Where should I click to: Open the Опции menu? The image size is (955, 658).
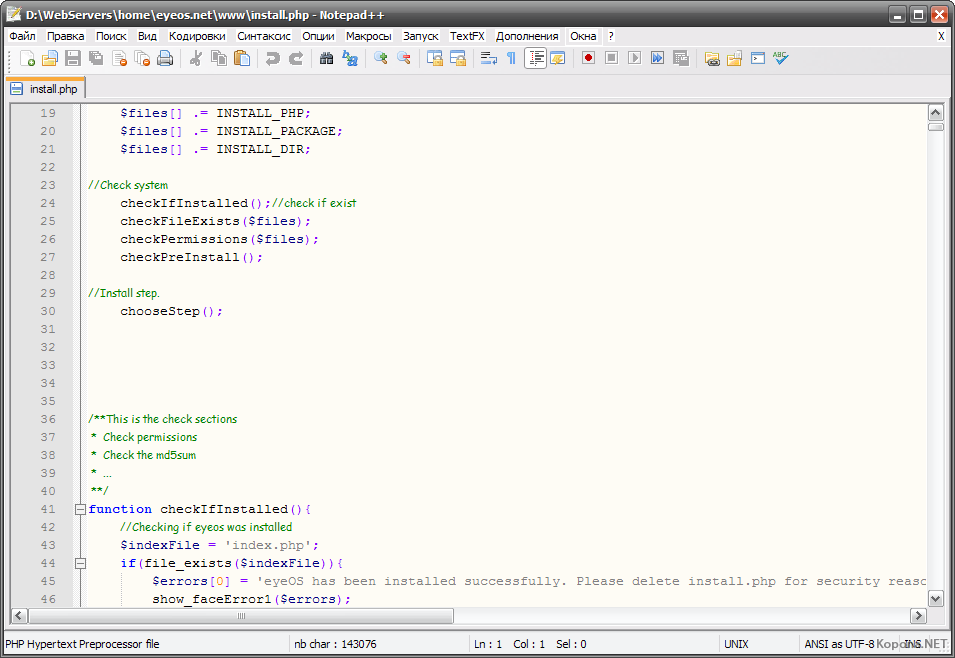pyautogui.click(x=319, y=36)
